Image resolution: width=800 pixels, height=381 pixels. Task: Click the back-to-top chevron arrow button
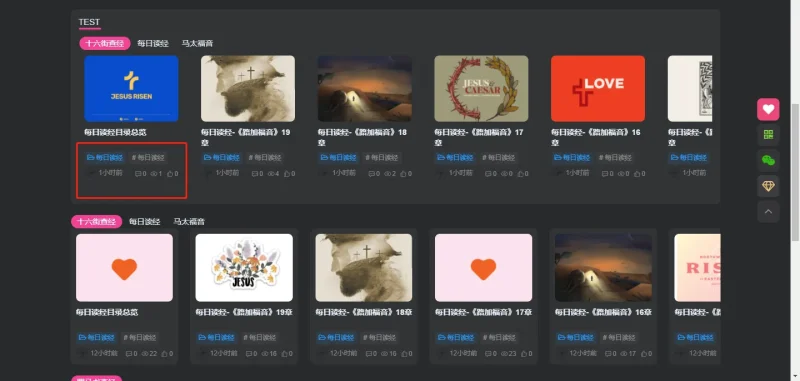pyautogui.click(x=768, y=212)
